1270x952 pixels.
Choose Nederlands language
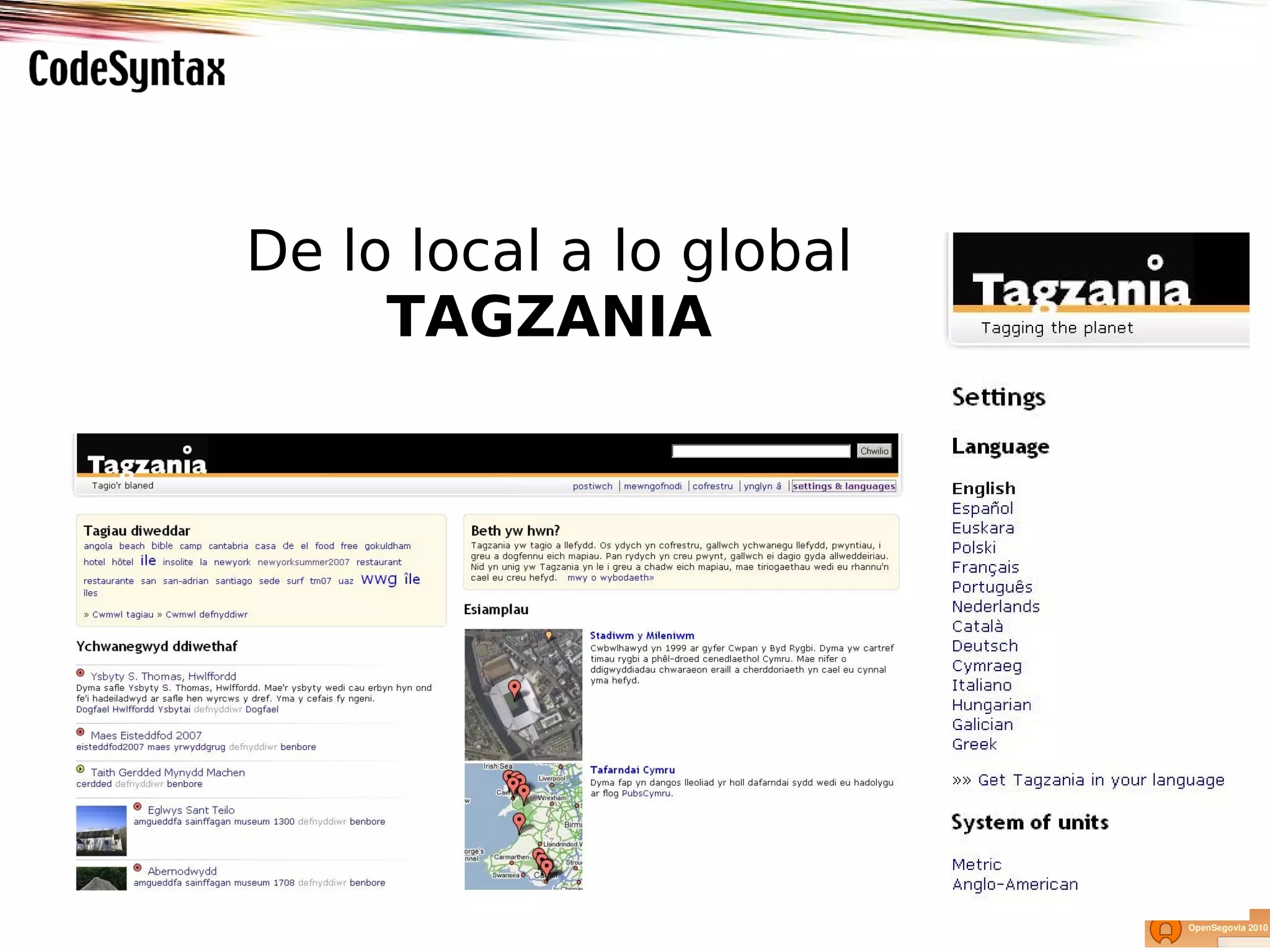pos(996,607)
